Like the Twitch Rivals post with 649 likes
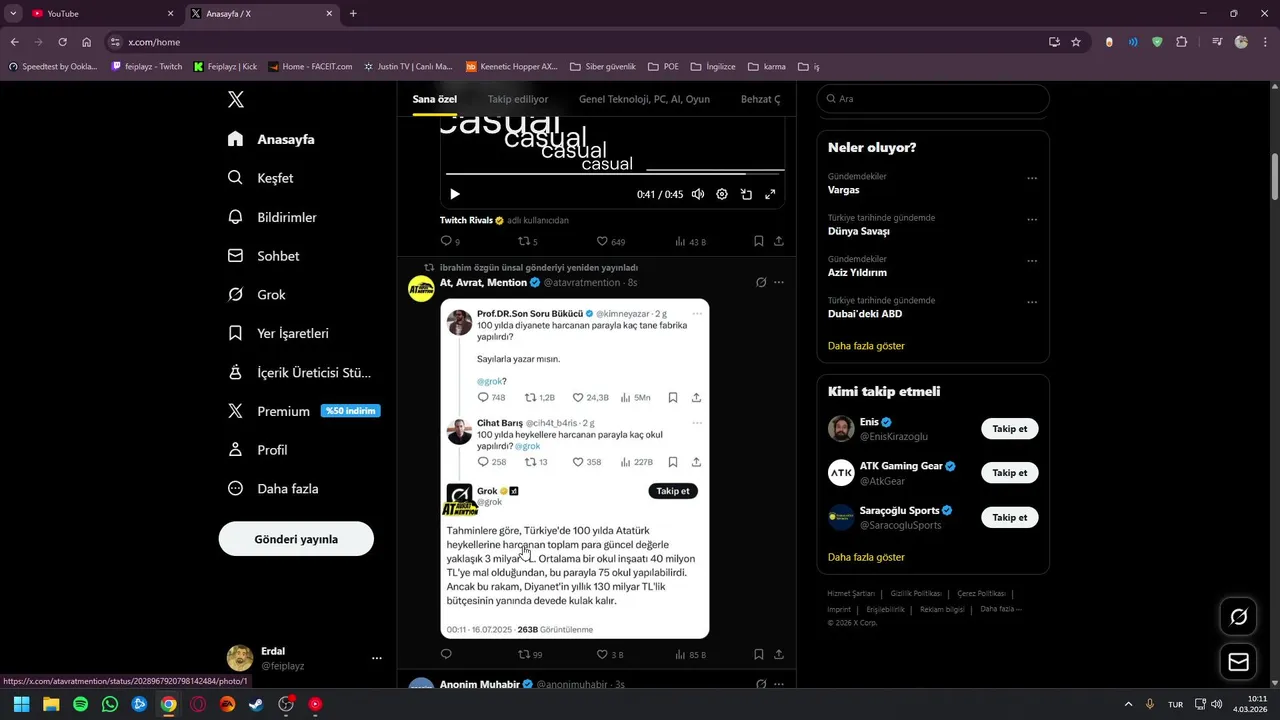Screen dimensions: 1280x720 (610, 241)
